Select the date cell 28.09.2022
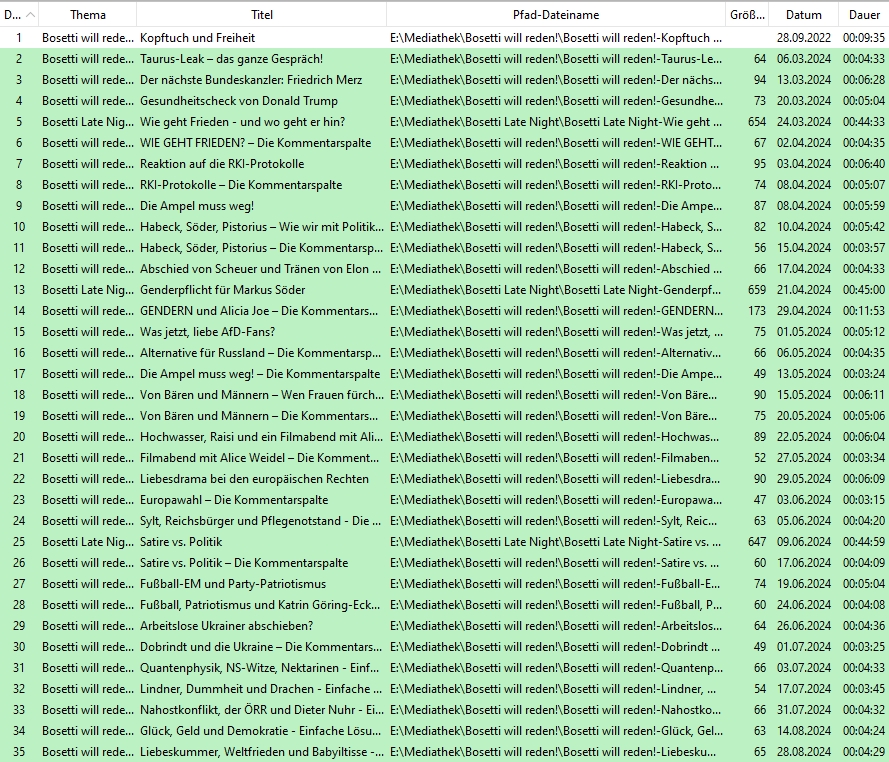Image resolution: width=889 pixels, height=762 pixels. [803, 37]
